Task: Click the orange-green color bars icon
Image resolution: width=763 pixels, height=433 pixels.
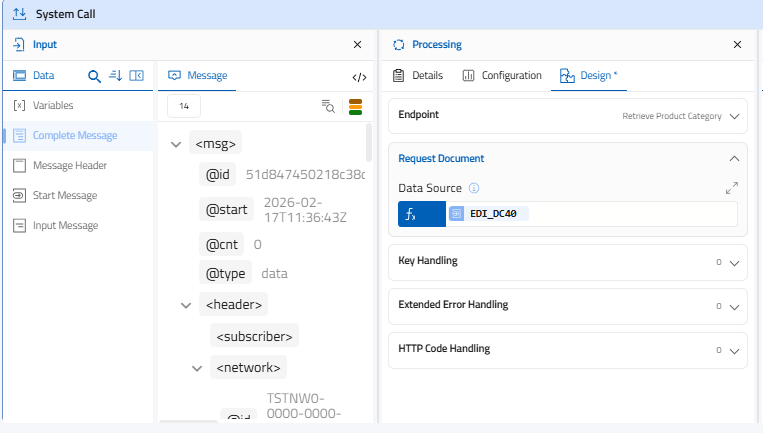Action: (x=355, y=107)
